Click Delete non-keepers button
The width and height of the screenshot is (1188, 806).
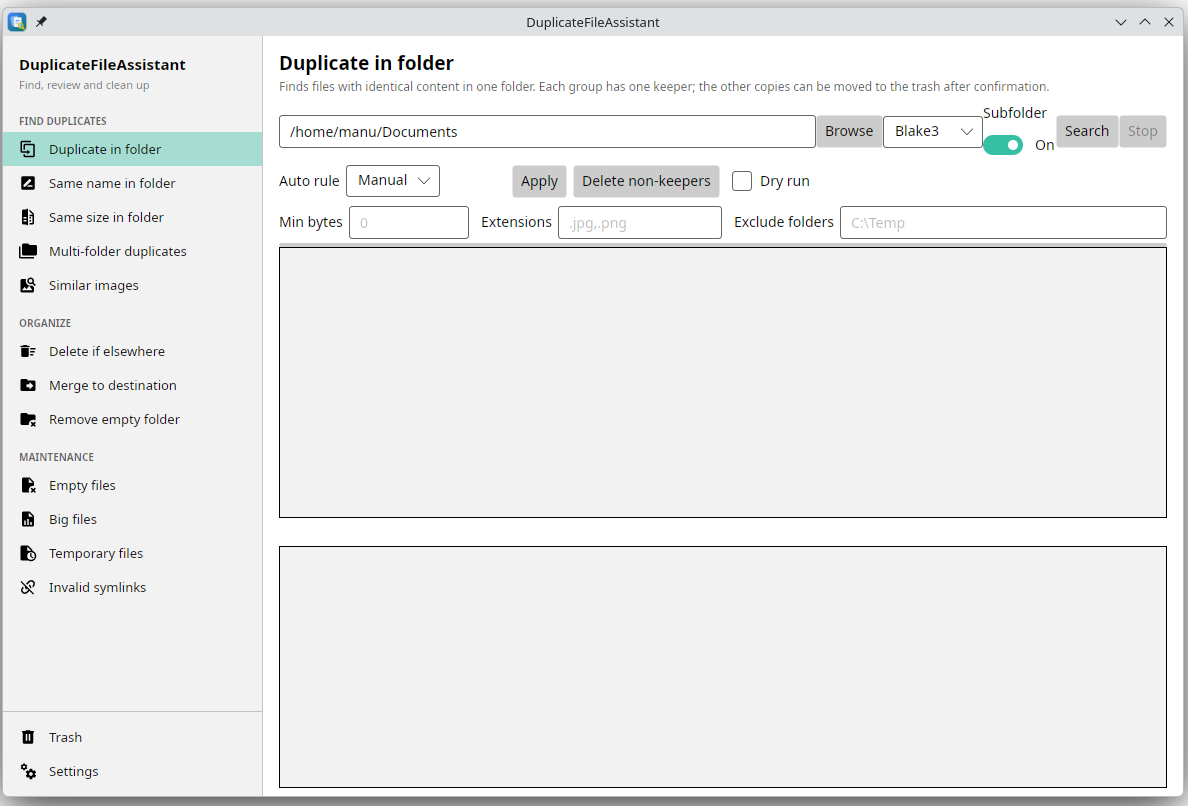[646, 182]
